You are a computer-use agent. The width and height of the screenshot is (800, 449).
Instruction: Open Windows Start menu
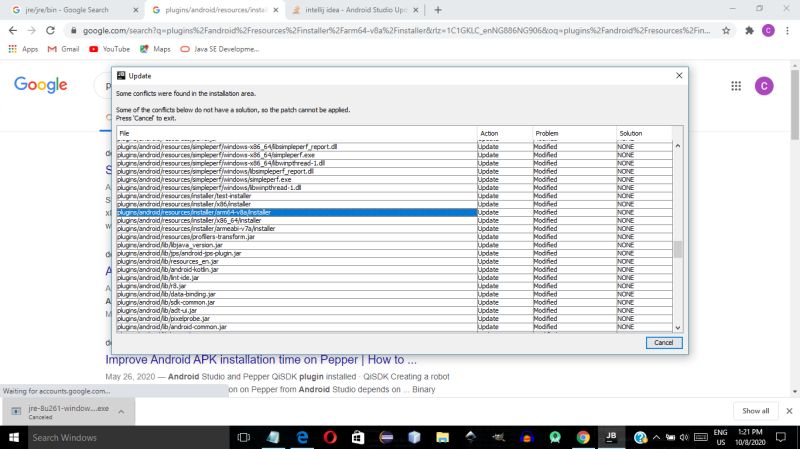coord(14,437)
